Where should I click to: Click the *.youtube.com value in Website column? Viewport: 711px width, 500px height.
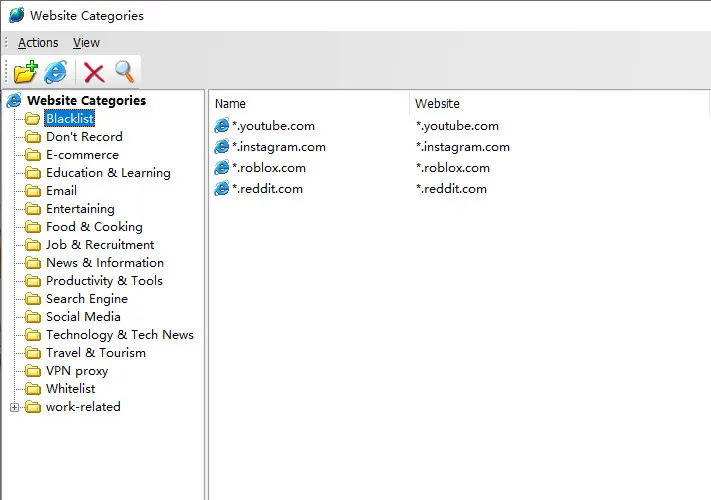(x=457, y=126)
